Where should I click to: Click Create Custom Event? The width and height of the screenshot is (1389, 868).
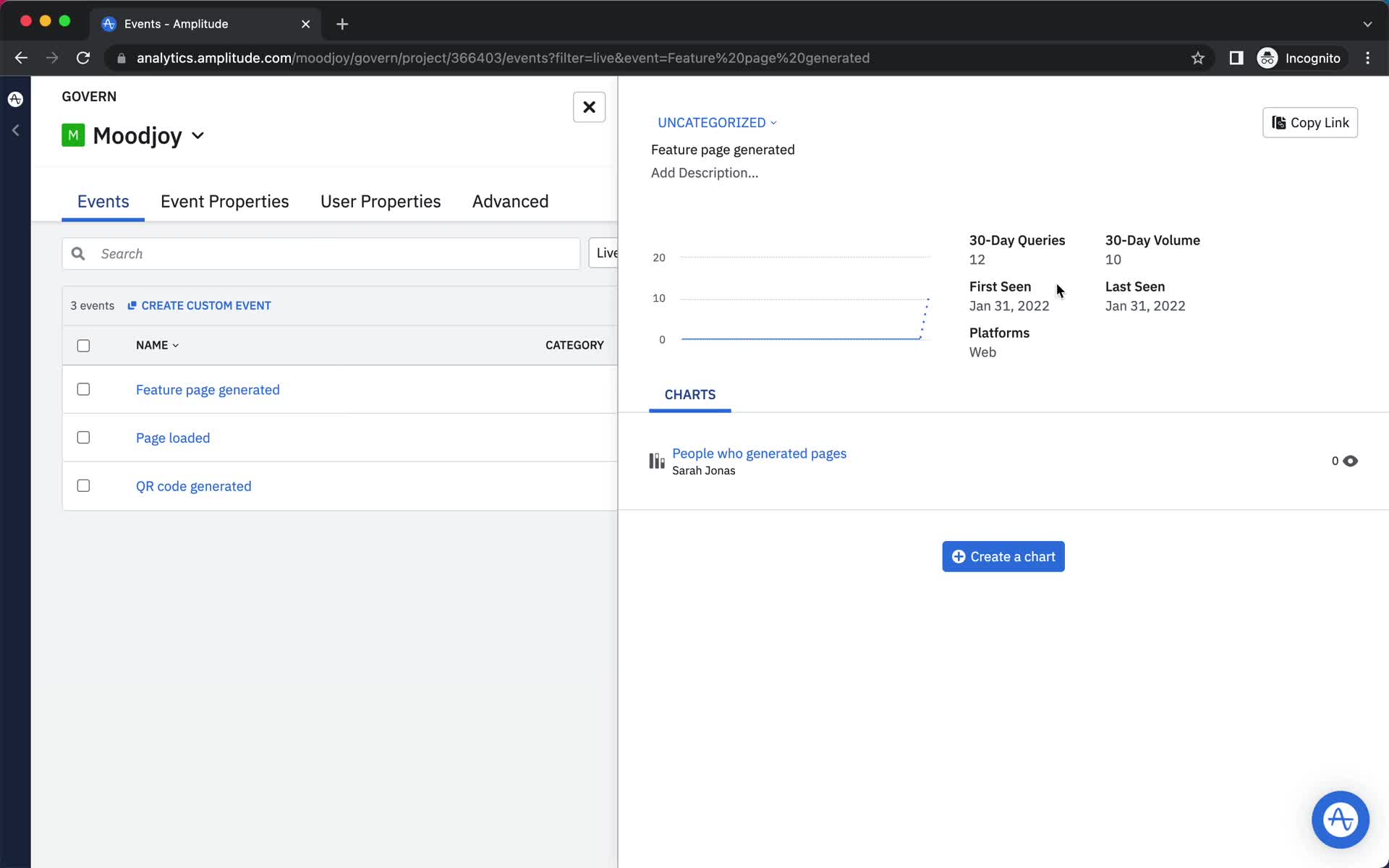pos(199,306)
